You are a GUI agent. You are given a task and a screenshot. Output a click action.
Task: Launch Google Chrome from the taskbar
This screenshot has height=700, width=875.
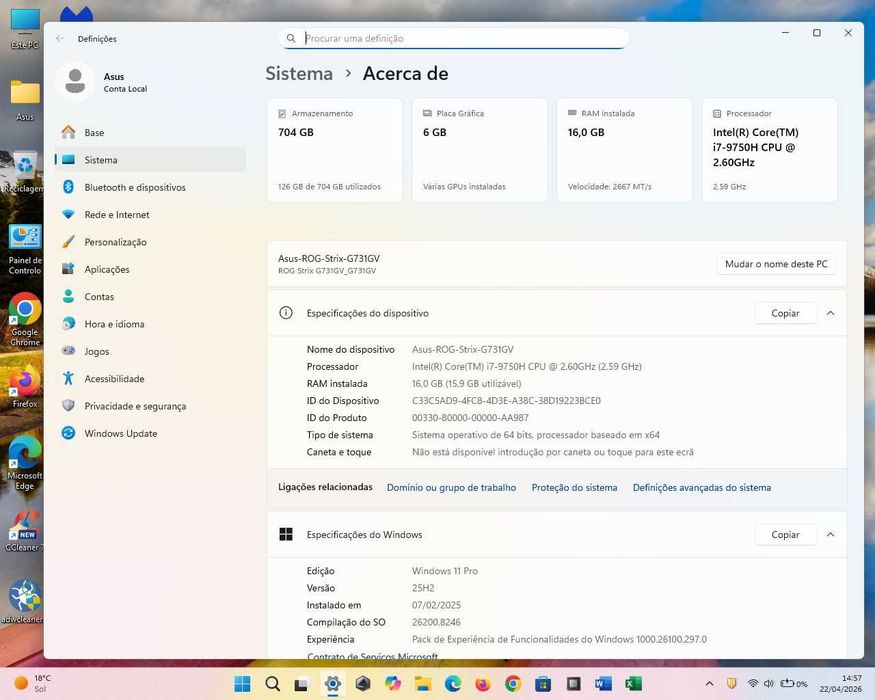click(x=513, y=684)
